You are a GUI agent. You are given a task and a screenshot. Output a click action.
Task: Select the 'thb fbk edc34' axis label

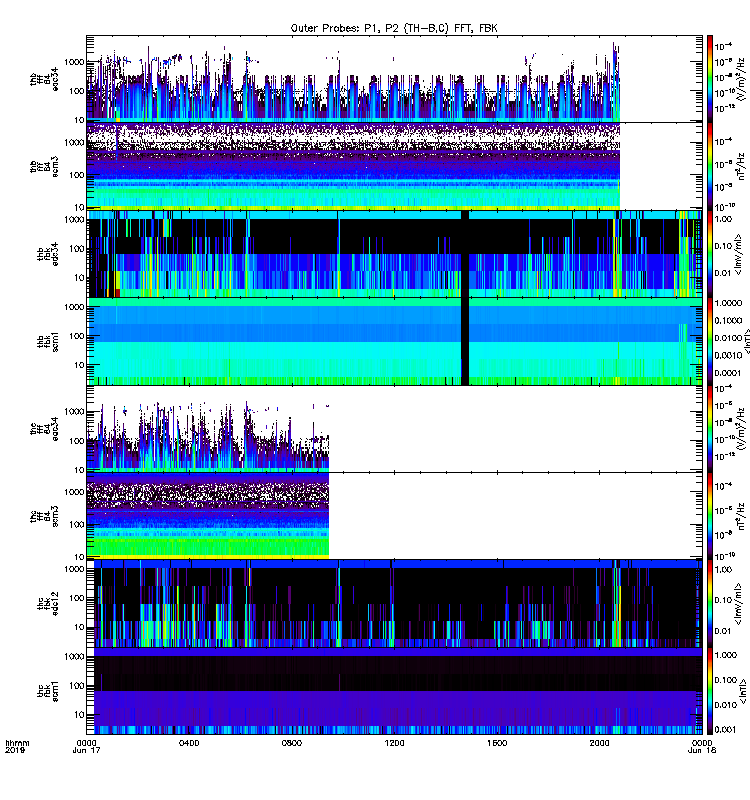[x=48, y=254]
